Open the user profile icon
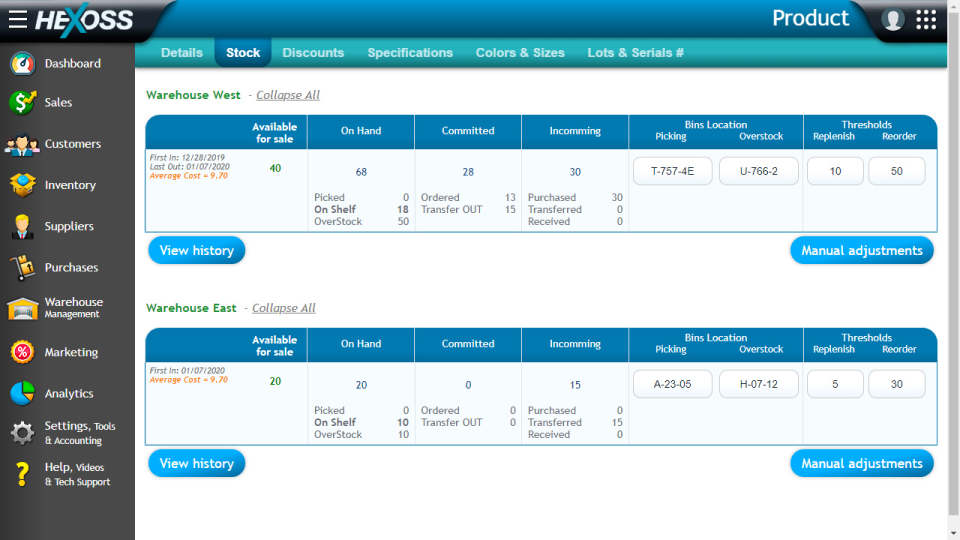This screenshot has height=540, width=960. [893, 20]
